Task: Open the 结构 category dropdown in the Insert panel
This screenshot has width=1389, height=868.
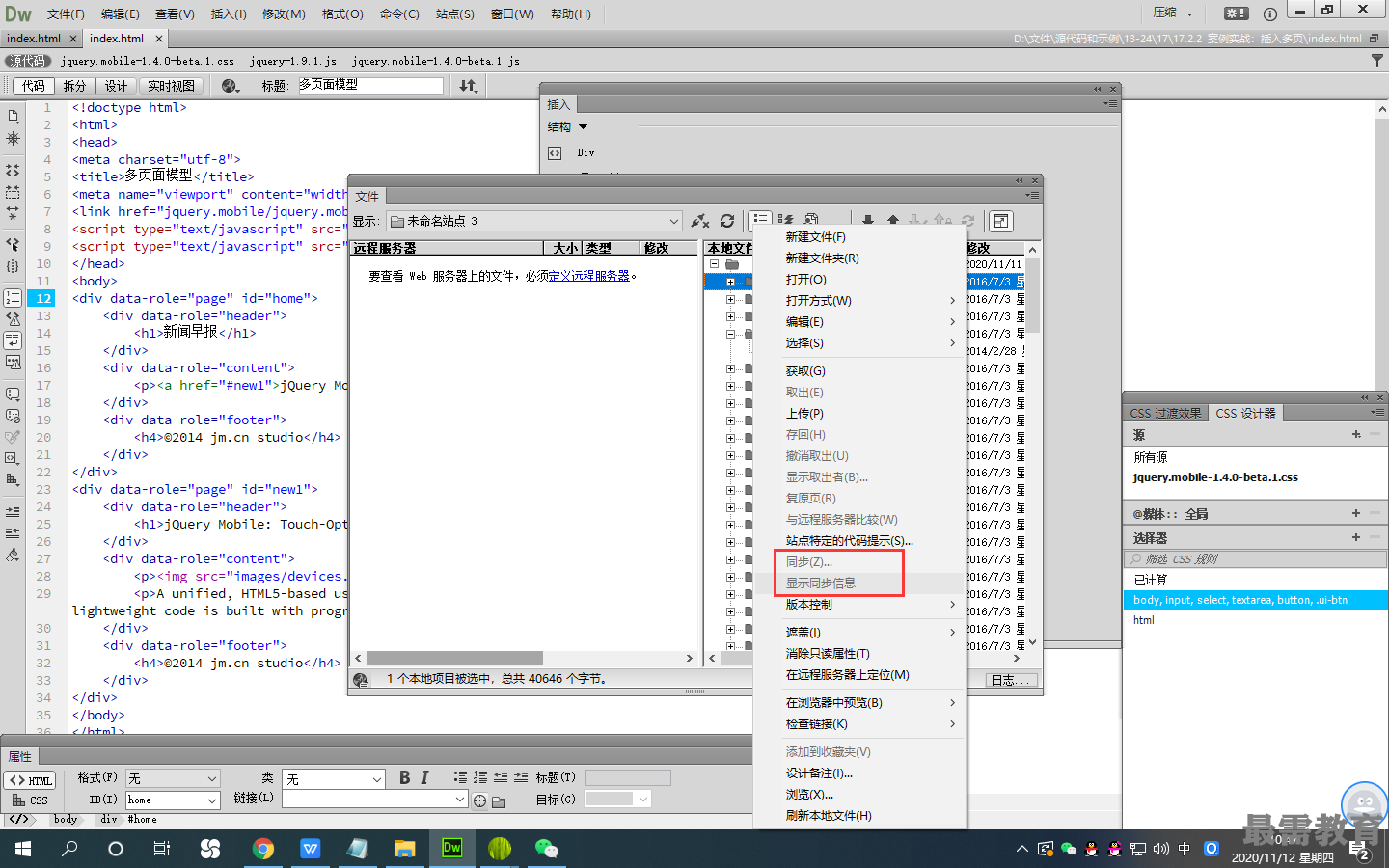Action: click(x=567, y=126)
